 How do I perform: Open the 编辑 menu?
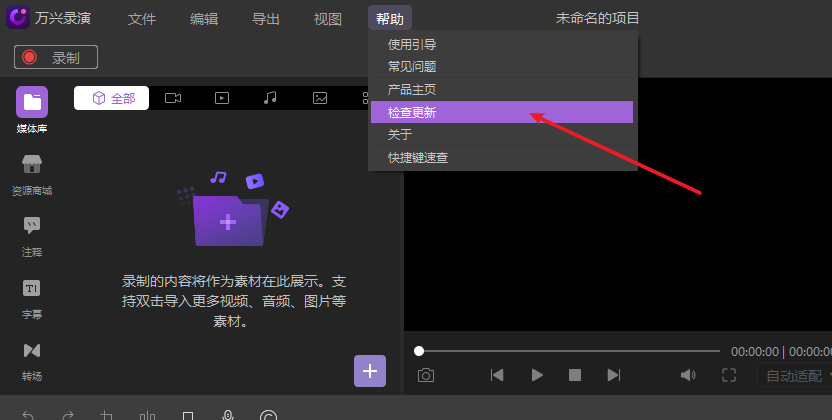click(204, 19)
